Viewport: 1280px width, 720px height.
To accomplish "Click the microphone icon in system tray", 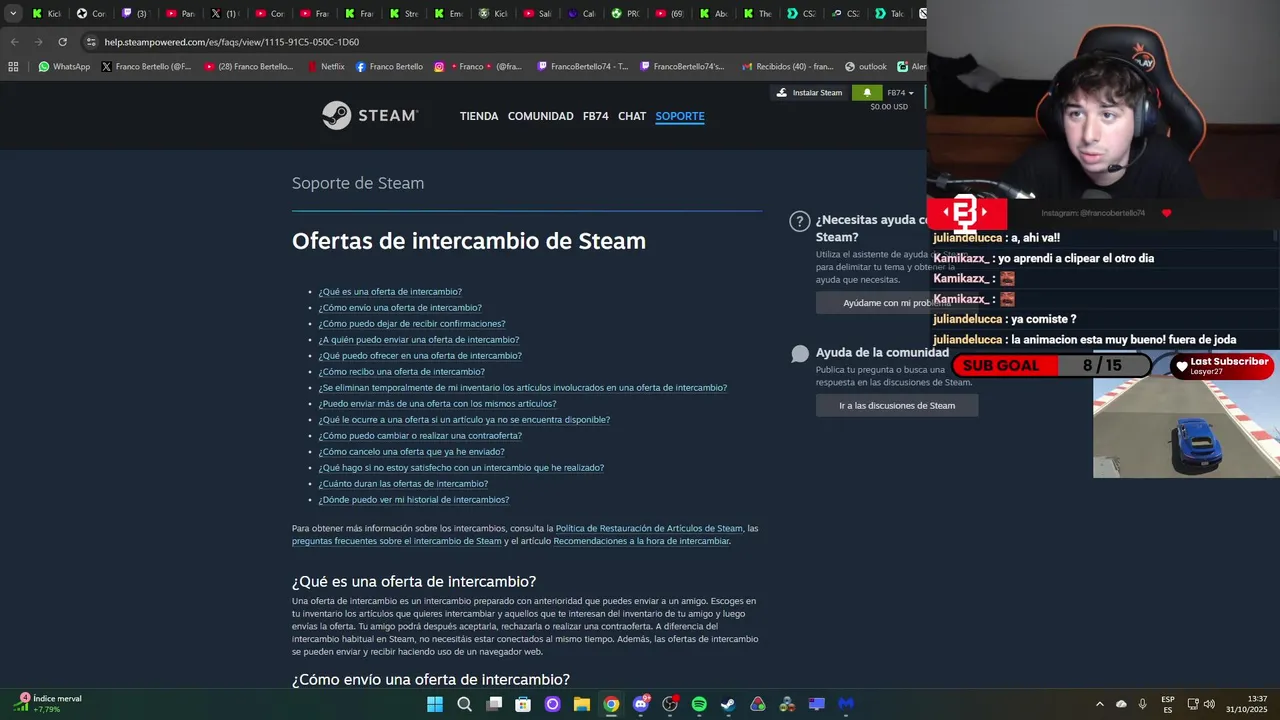I will tap(1142, 704).
